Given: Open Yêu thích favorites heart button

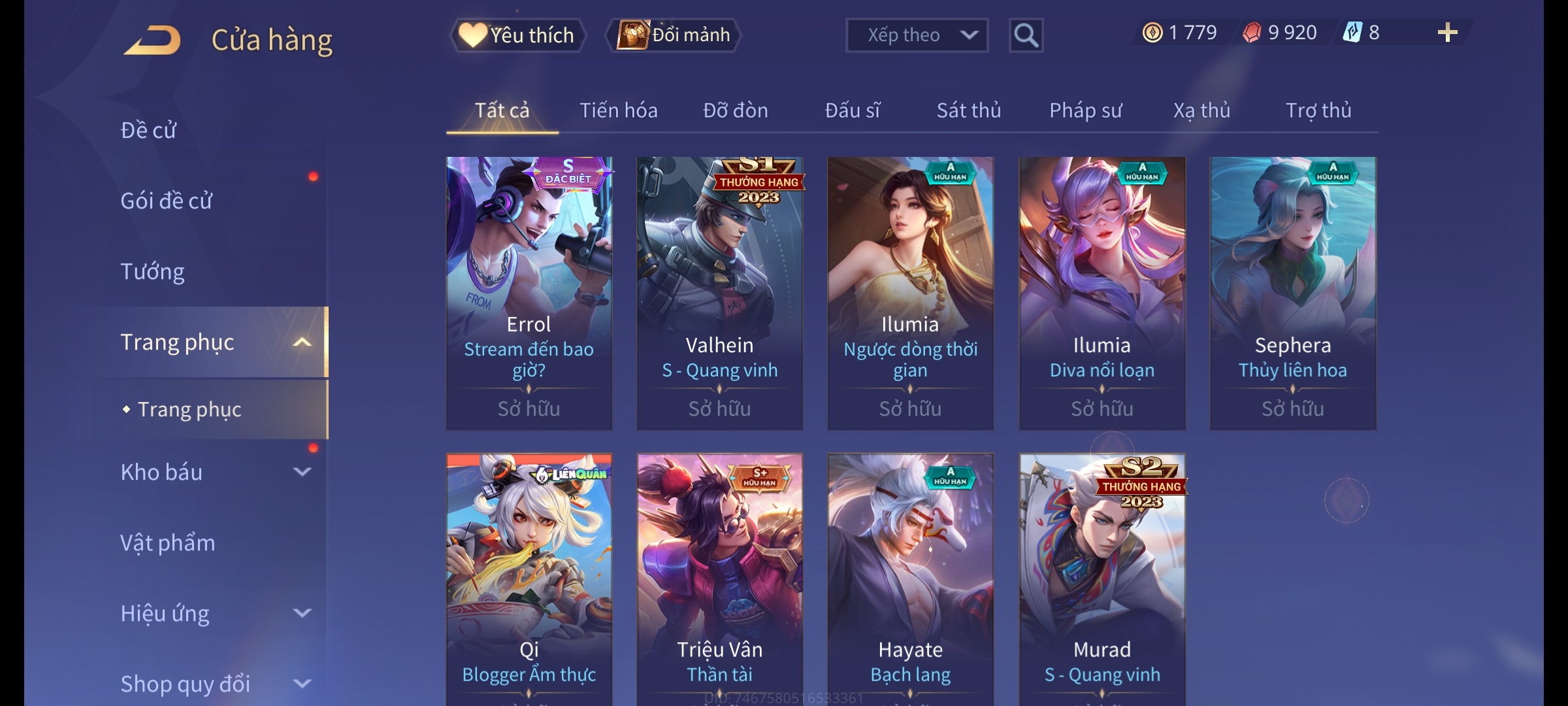Looking at the screenshot, I should (x=517, y=35).
